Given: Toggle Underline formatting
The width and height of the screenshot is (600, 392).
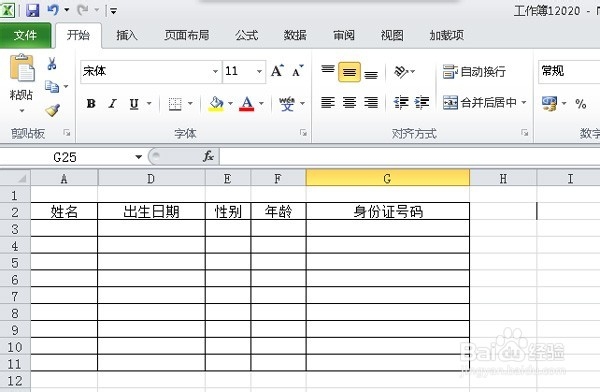Looking at the screenshot, I should point(134,103).
